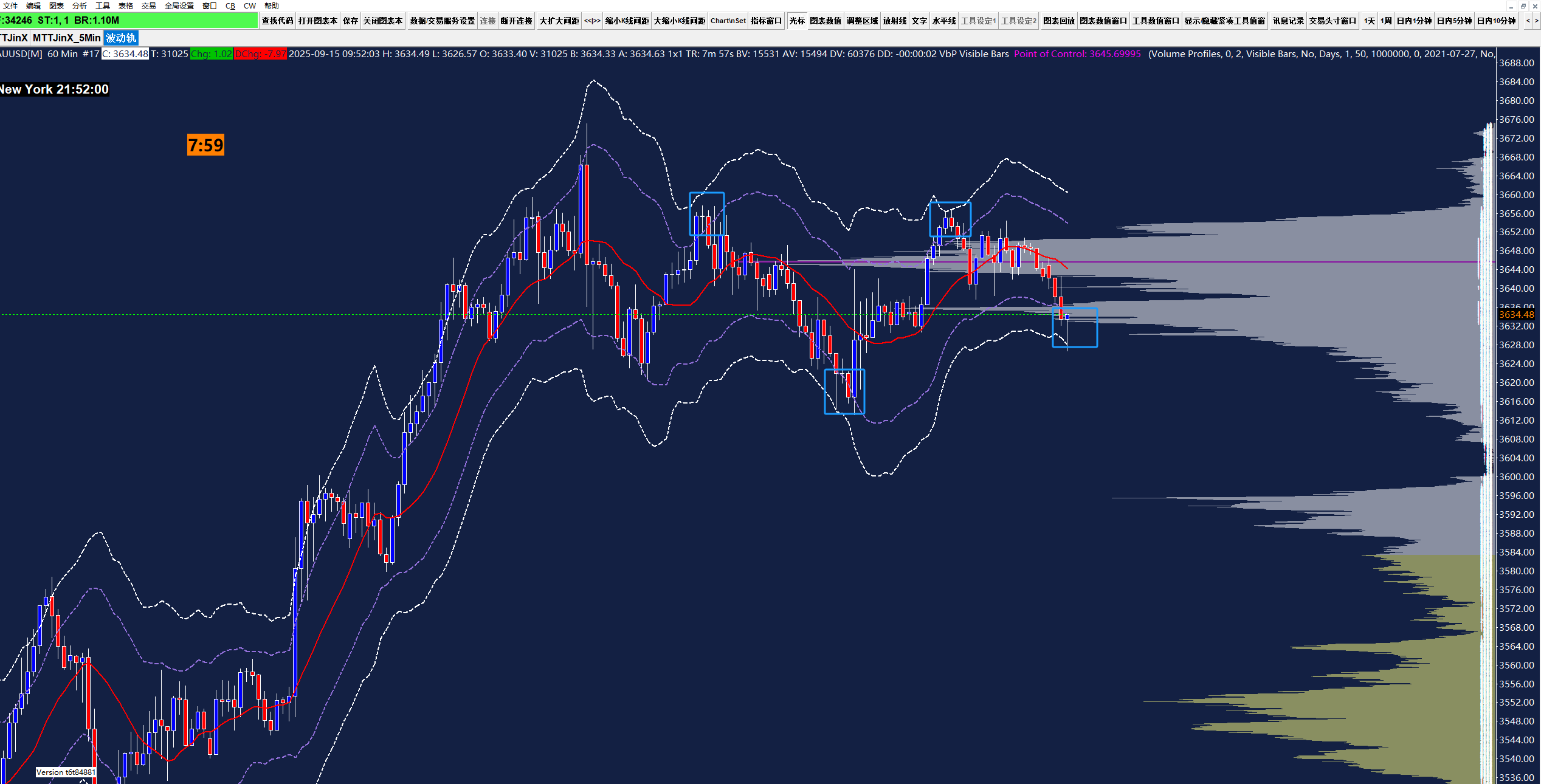This screenshot has height=784, width=1541.
Task: Click the toolbar scroll-right > arrow
Action: [x=1536, y=21]
